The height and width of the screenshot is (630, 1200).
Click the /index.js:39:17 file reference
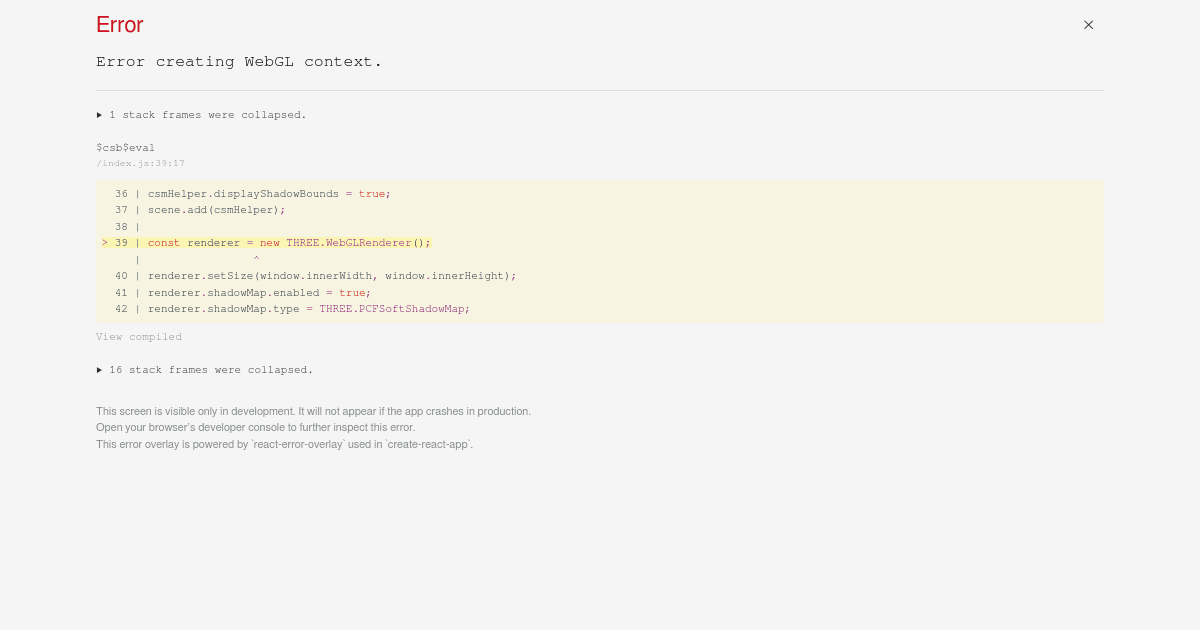[140, 163]
